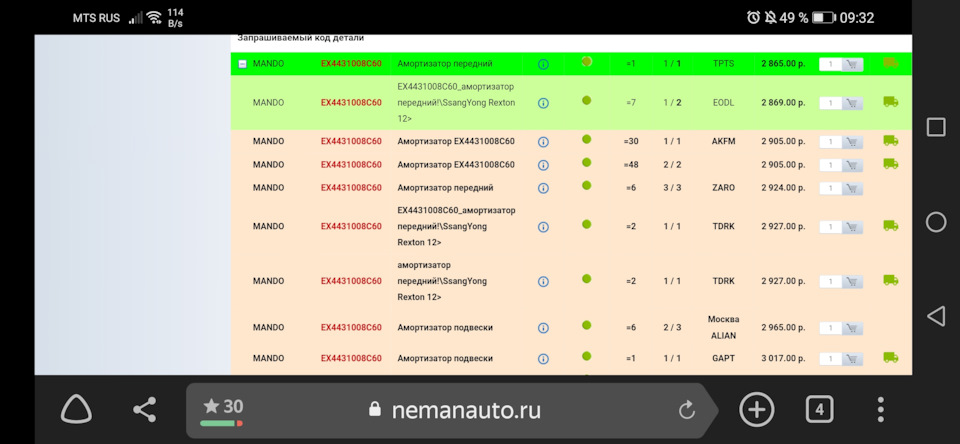This screenshot has height=444, width=960.
Task: Open the browser three-dot menu
Action: [x=880, y=409]
